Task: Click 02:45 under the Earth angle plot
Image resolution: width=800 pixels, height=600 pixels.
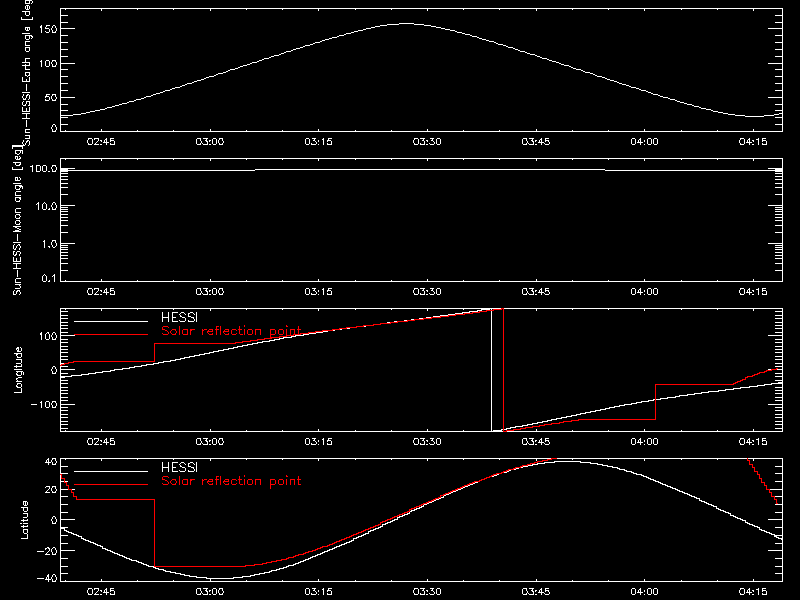Action: click(x=101, y=142)
